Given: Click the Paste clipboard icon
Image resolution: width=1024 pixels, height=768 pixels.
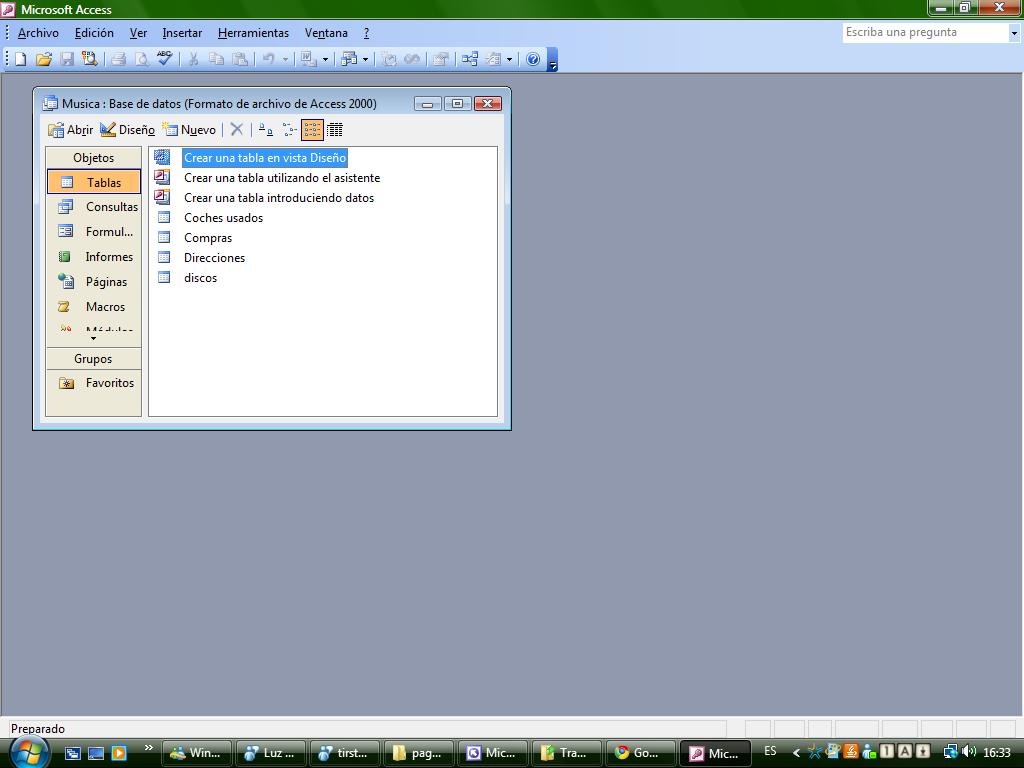Looking at the screenshot, I should tap(240, 59).
